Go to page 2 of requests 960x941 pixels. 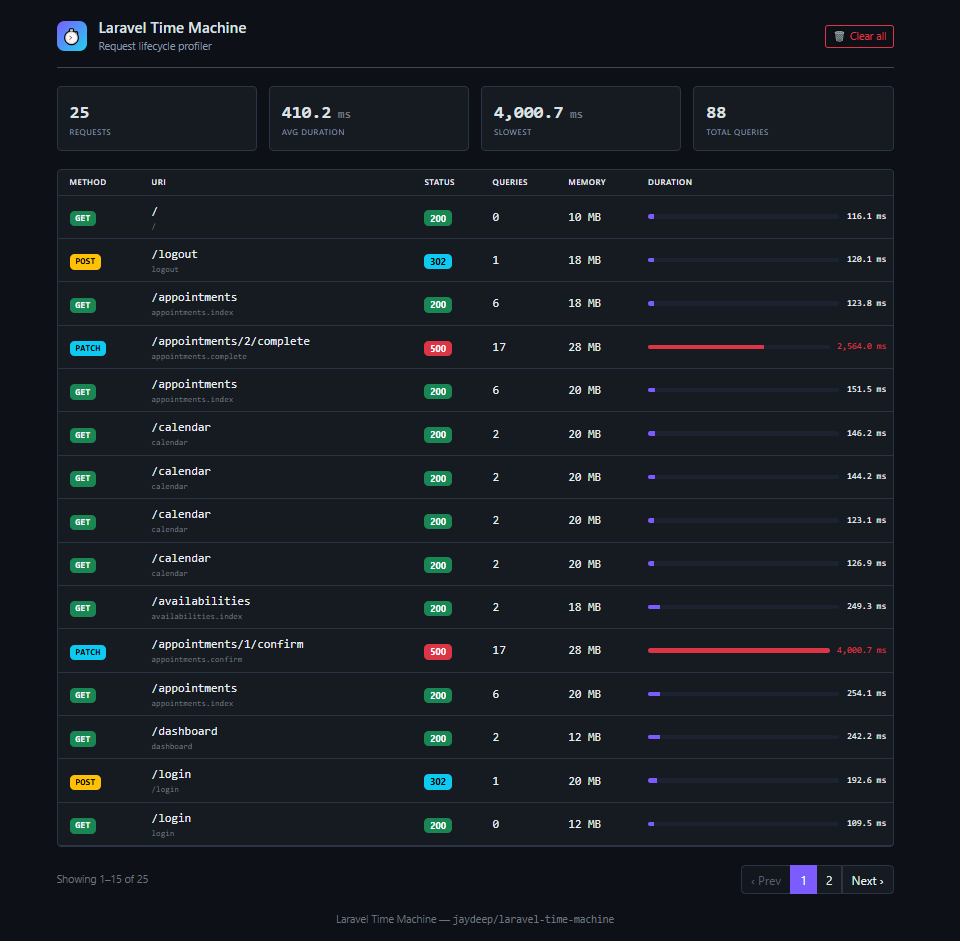click(x=829, y=880)
